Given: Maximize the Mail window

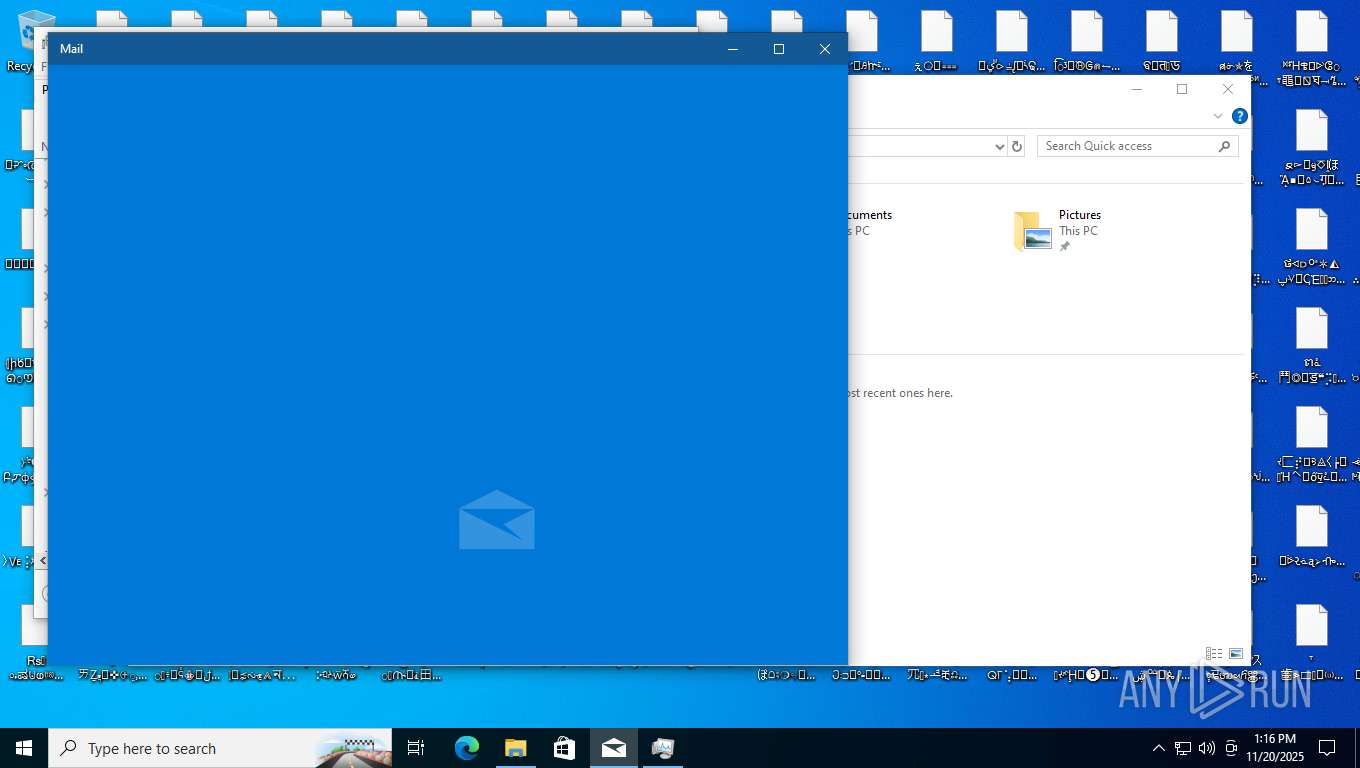Looking at the screenshot, I should coord(779,49).
